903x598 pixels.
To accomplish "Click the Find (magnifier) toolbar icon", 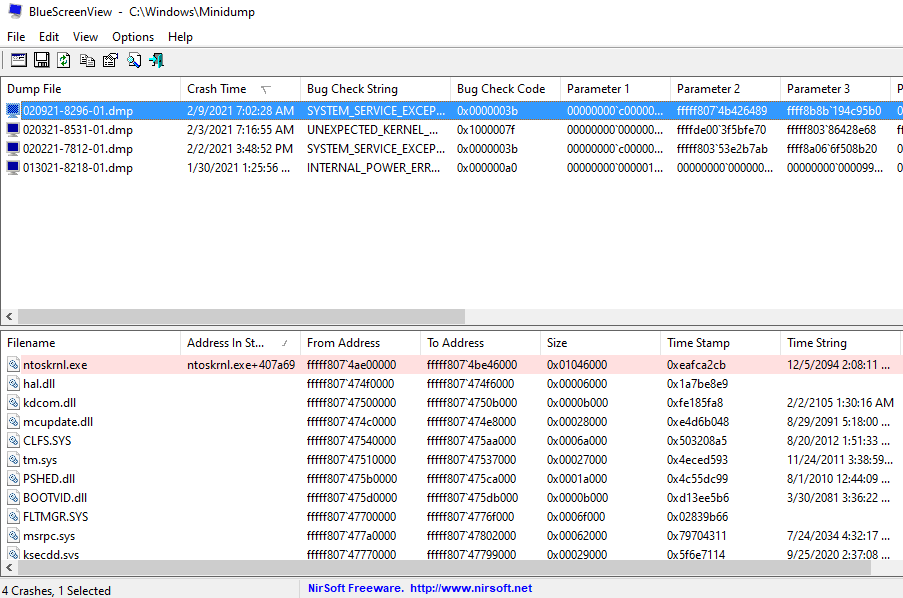I will click(x=134, y=60).
